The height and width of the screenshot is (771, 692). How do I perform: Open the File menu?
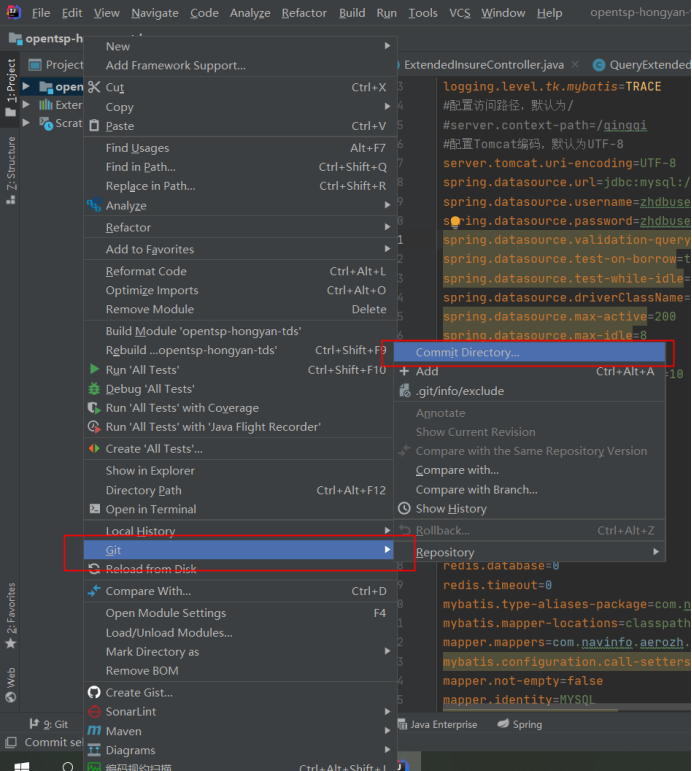(x=41, y=13)
